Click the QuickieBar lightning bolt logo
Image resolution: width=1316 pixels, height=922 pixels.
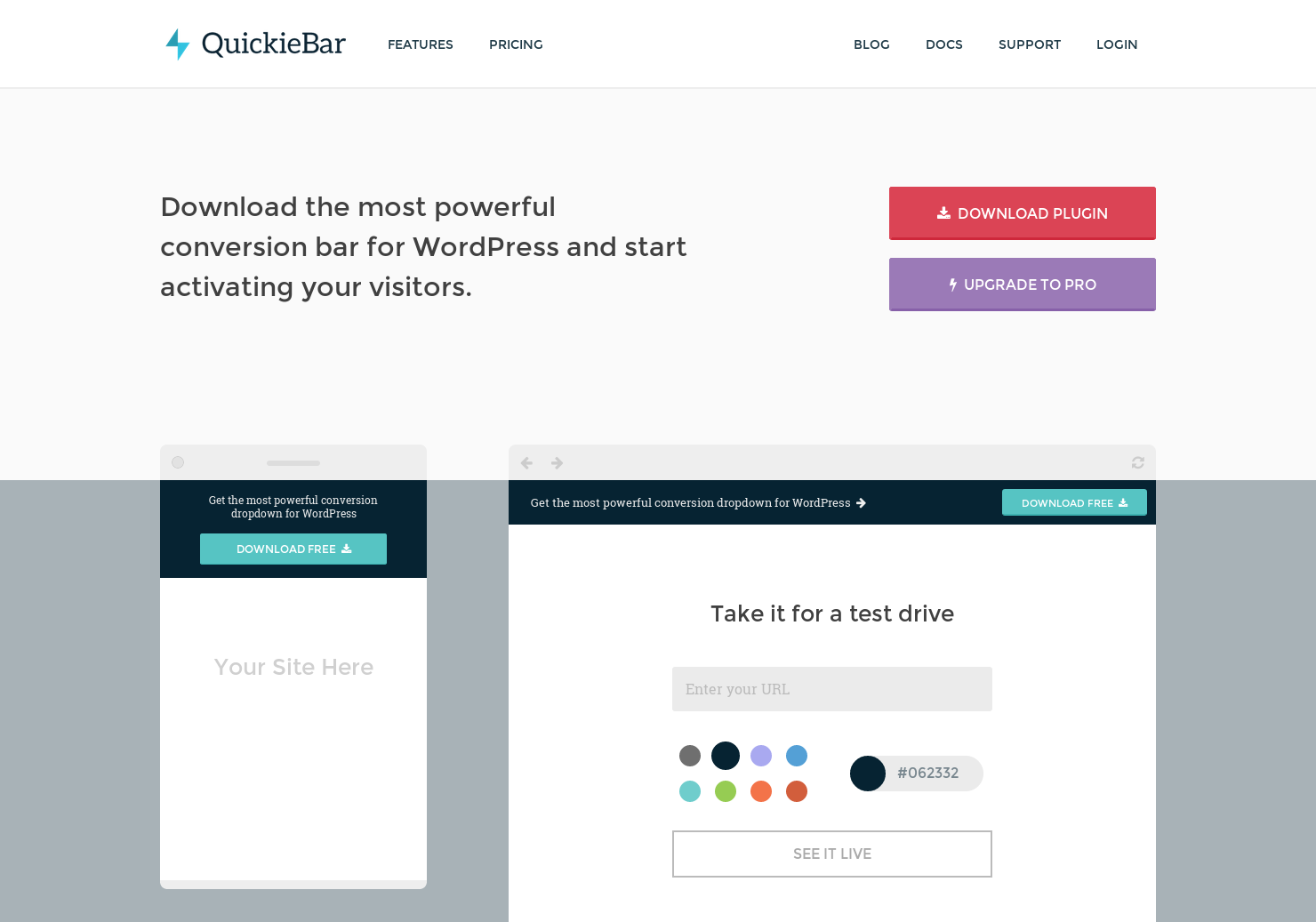pyautogui.click(x=178, y=44)
